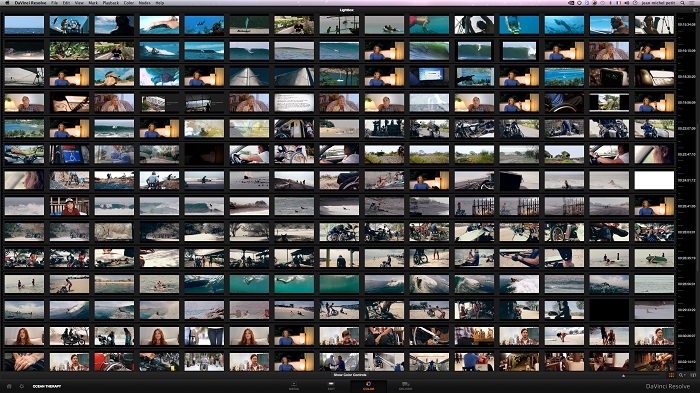Click the small icon right of Lightbox title
The width and height of the screenshot is (700, 393).
(695, 10)
